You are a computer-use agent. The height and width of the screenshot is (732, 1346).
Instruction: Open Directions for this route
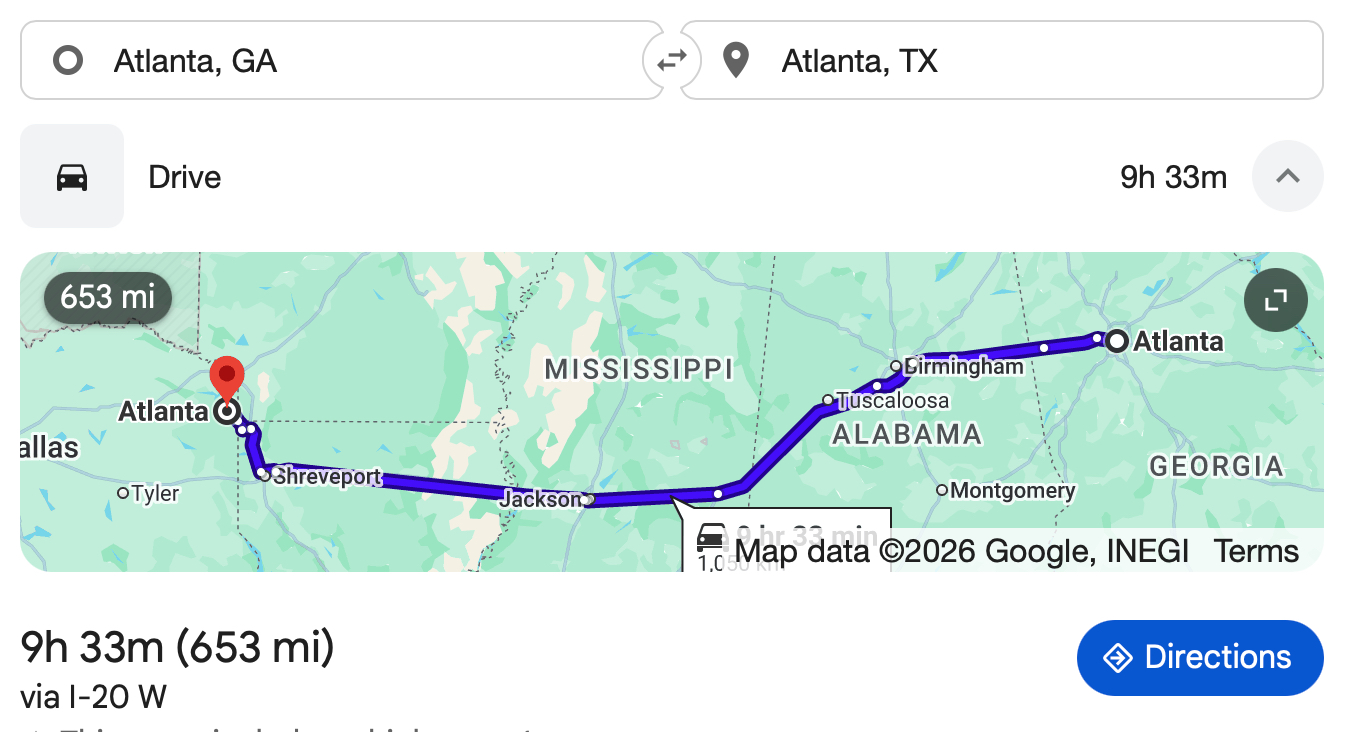click(x=1199, y=657)
